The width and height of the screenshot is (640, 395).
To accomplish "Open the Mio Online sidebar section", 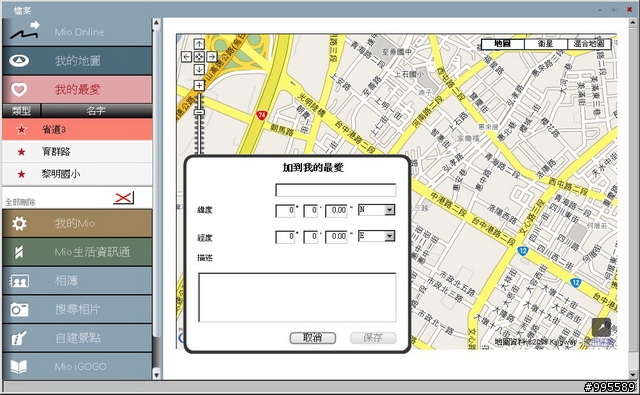I will (x=77, y=32).
